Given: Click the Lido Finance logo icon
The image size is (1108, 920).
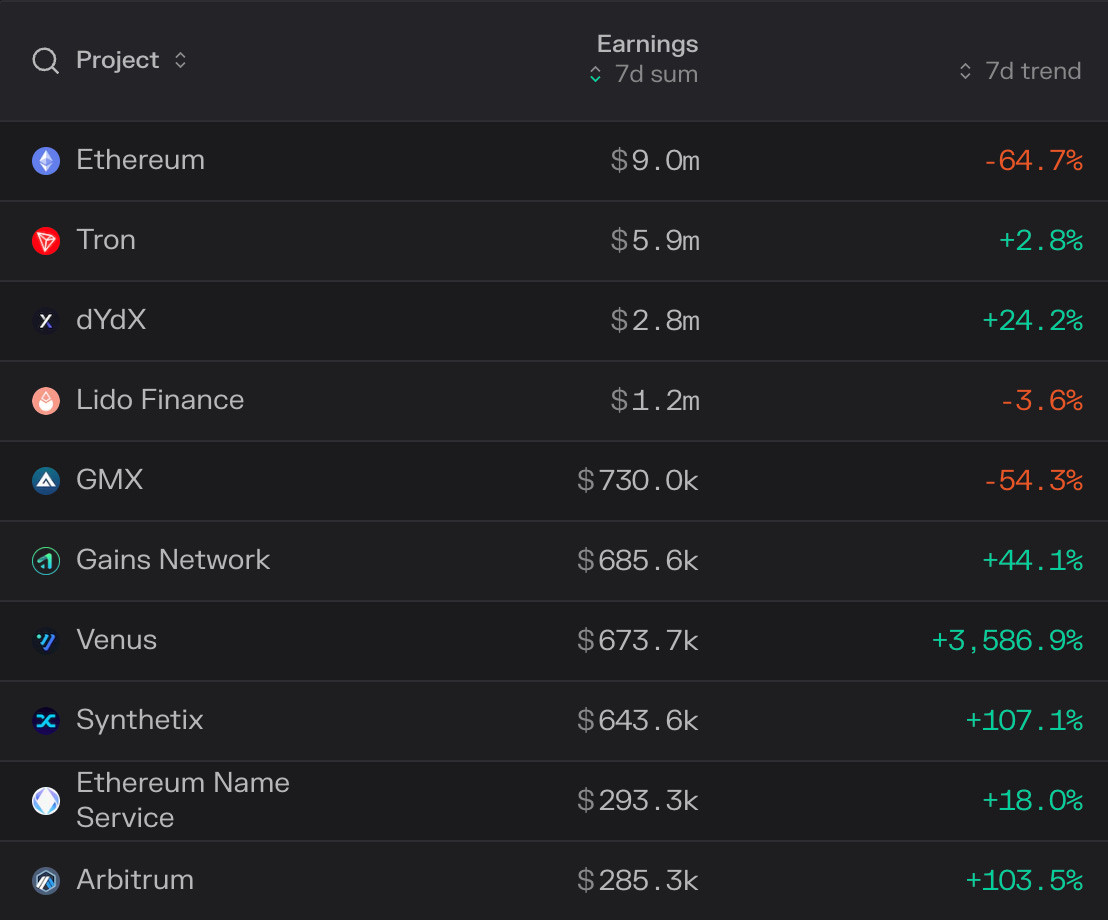Looking at the screenshot, I should [x=46, y=401].
